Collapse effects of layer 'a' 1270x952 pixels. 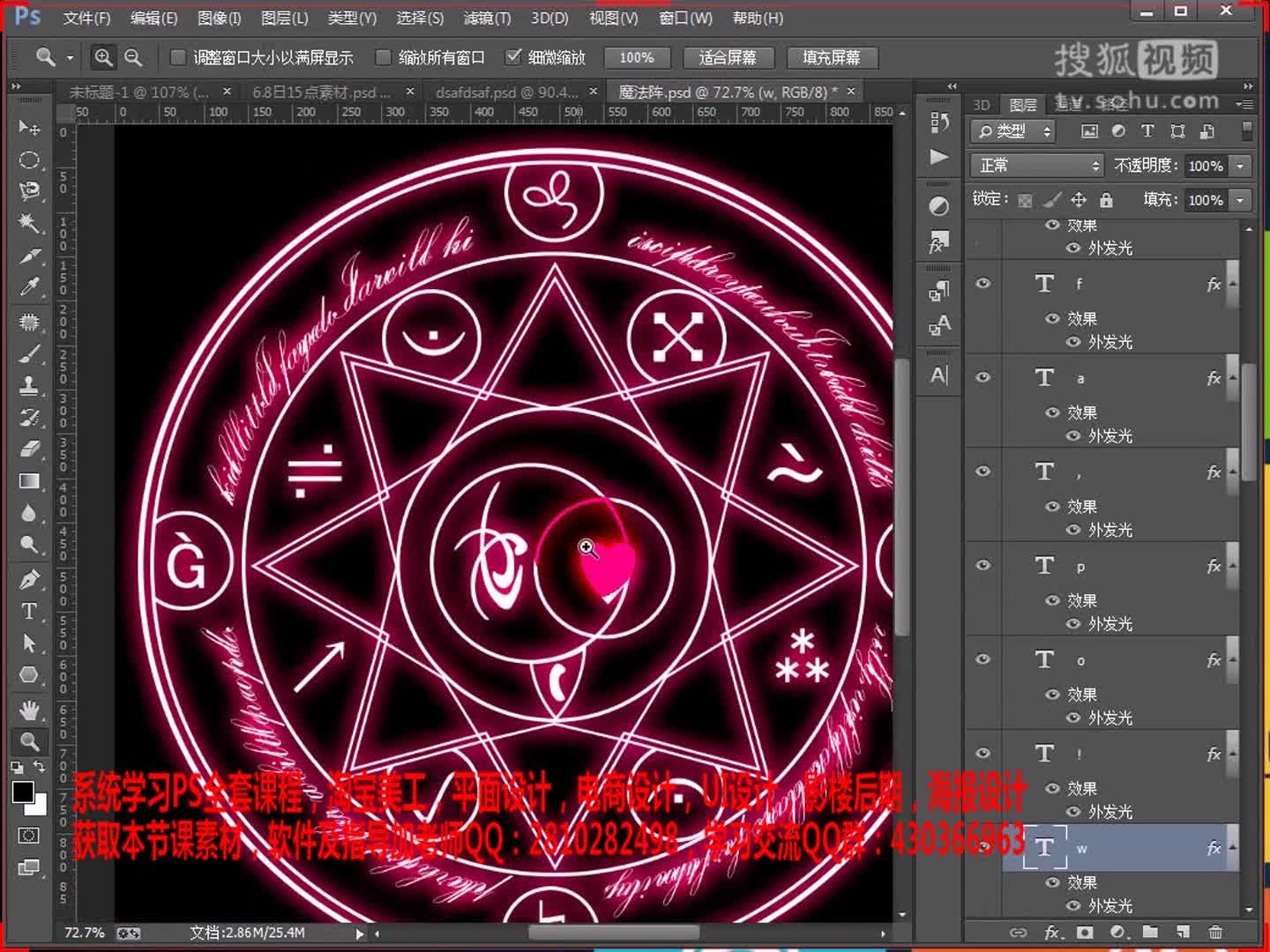pyautogui.click(x=1232, y=378)
